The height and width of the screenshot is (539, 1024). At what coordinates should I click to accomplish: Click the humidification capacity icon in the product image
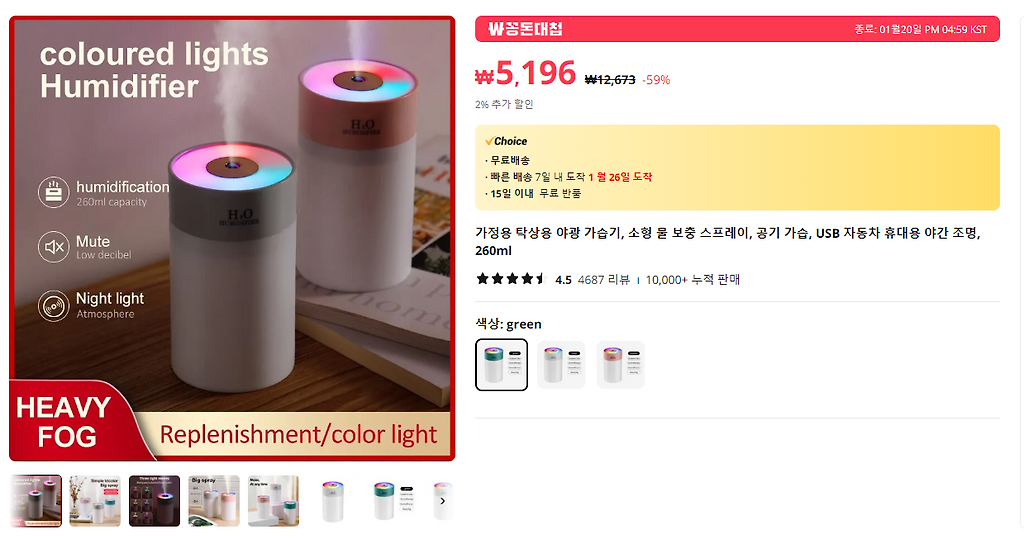pos(54,192)
